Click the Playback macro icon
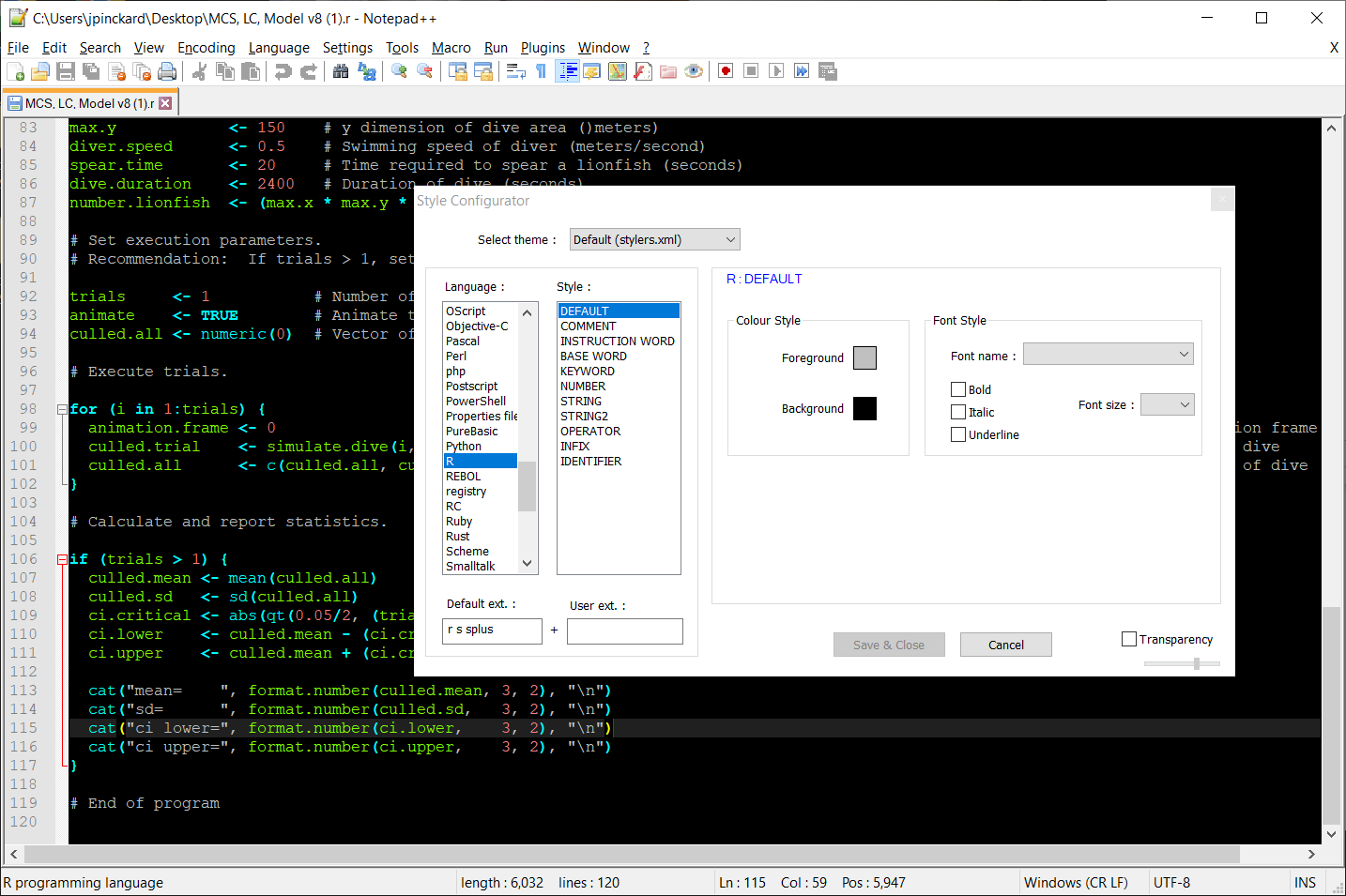This screenshot has height=896, width=1346. 776,71
